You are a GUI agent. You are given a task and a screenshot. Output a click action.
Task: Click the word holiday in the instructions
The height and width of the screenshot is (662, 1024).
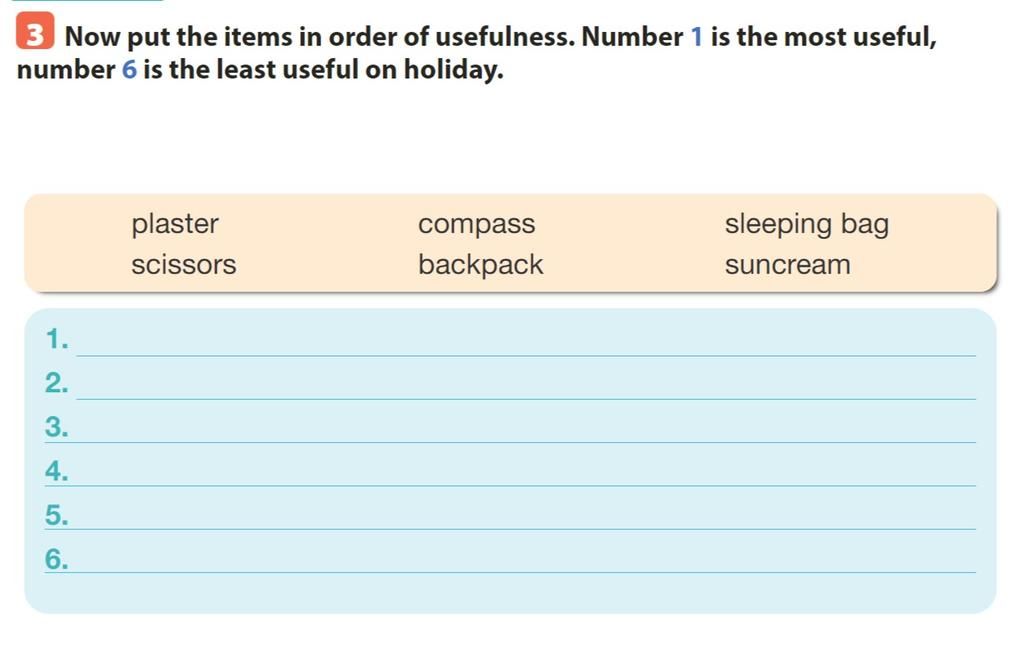coord(453,70)
